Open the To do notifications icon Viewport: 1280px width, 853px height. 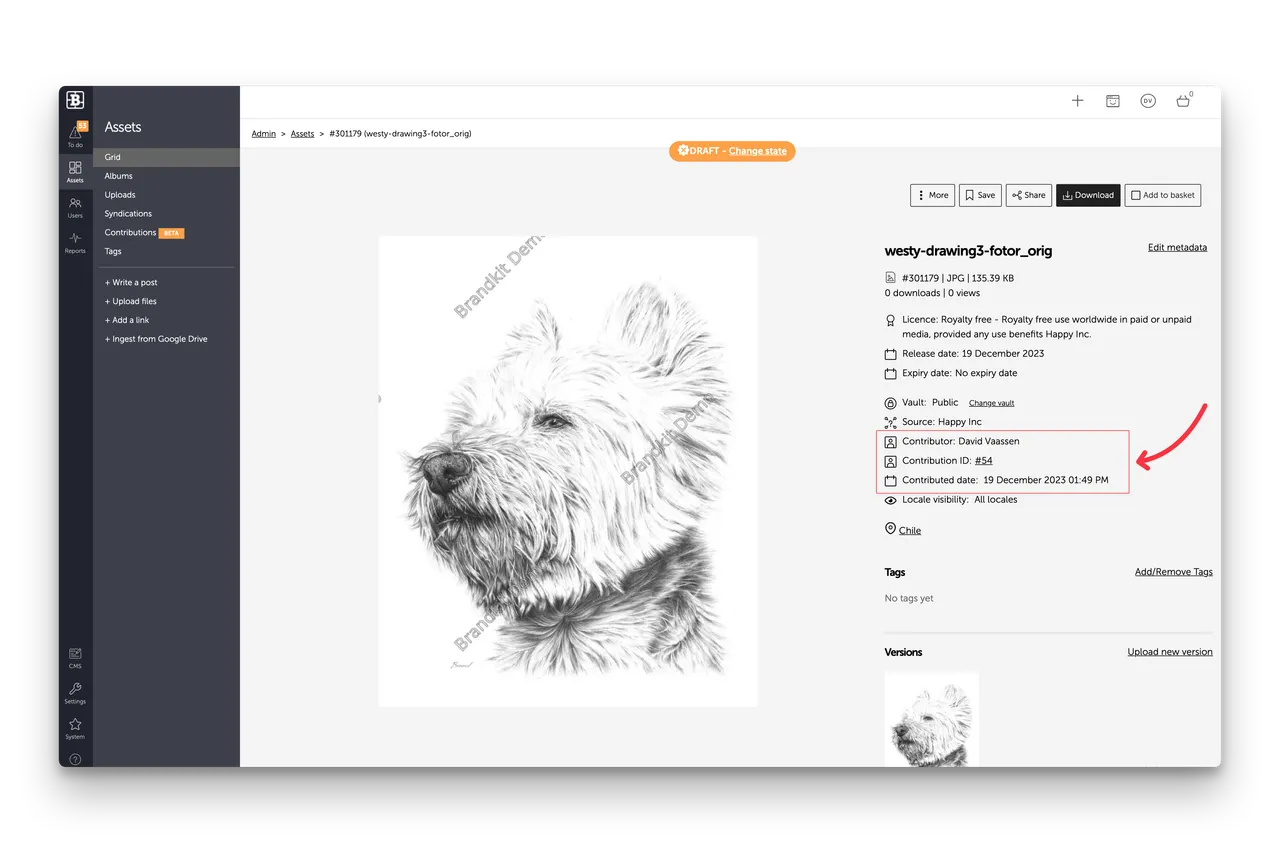75,134
